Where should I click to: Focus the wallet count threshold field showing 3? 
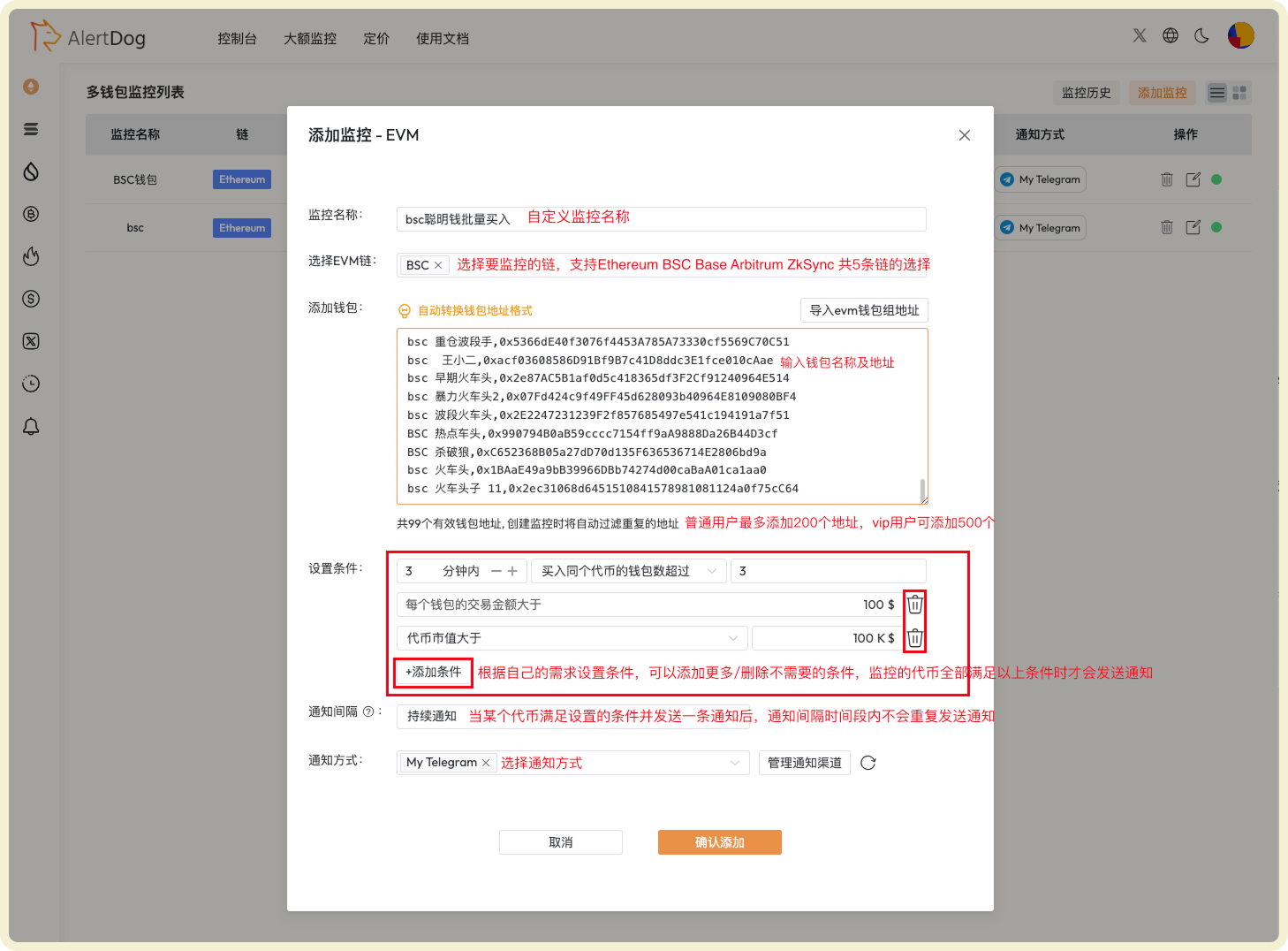tap(829, 571)
